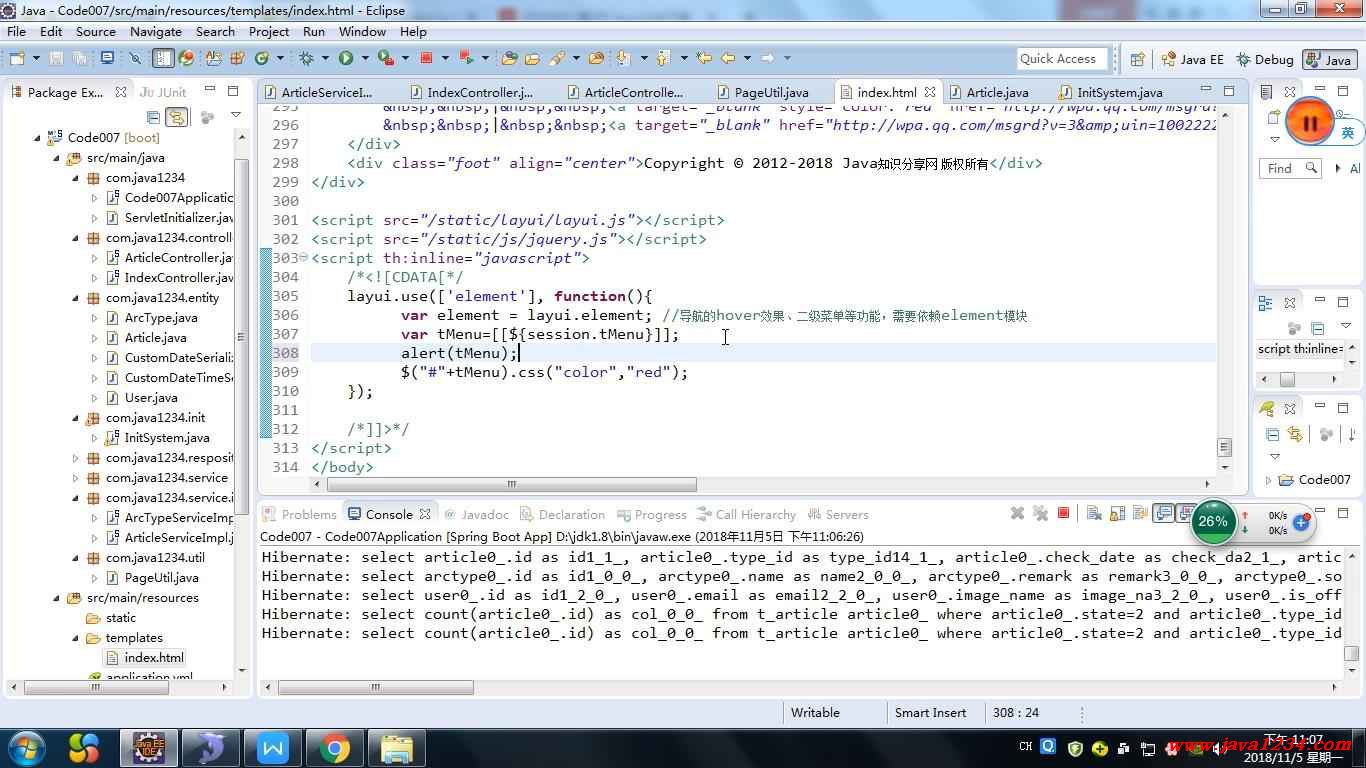The image size is (1366, 768).
Task: Collapse the com.java1234.entity package
Action: click(75, 298)
